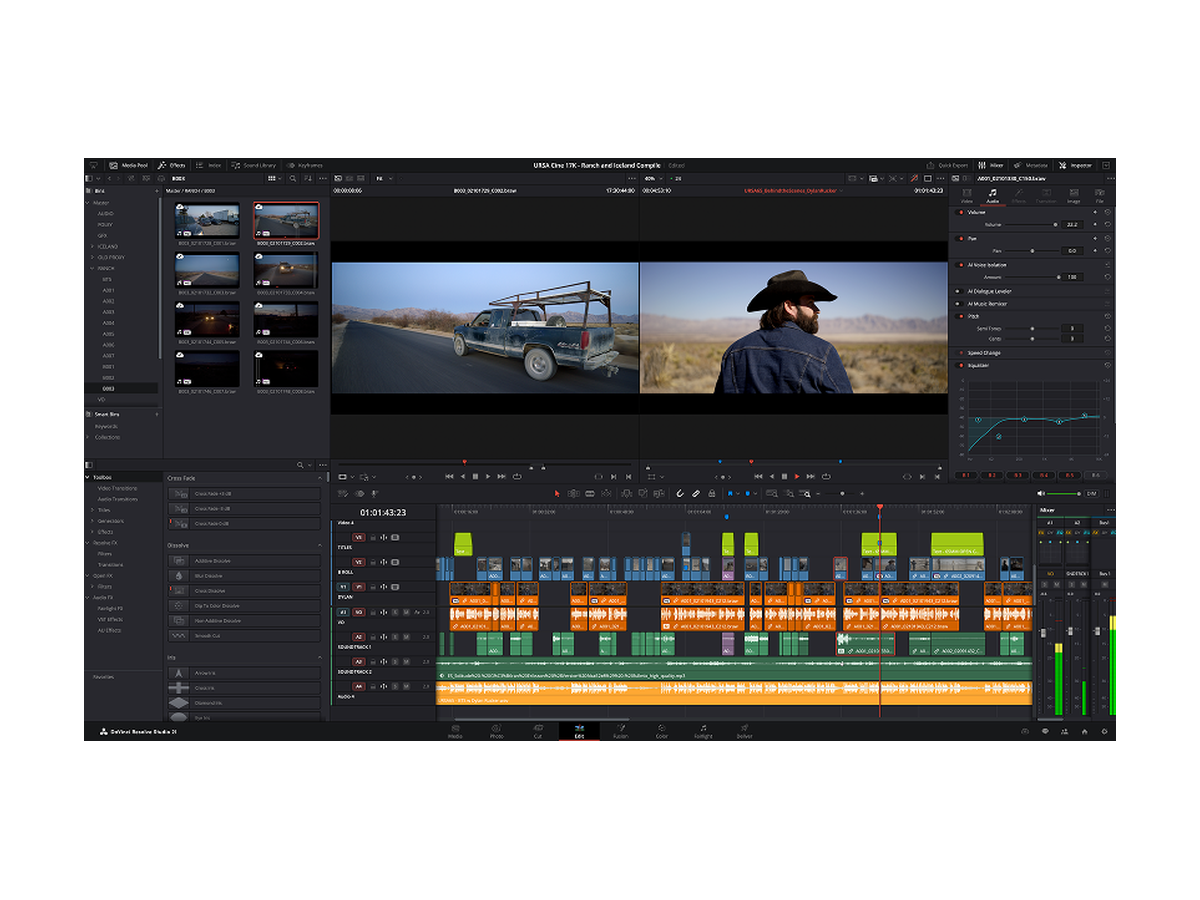Open the Keyframes panel
Viewport: 1200px width, 900px height.
pyautogui.click(x=305, y=165)
